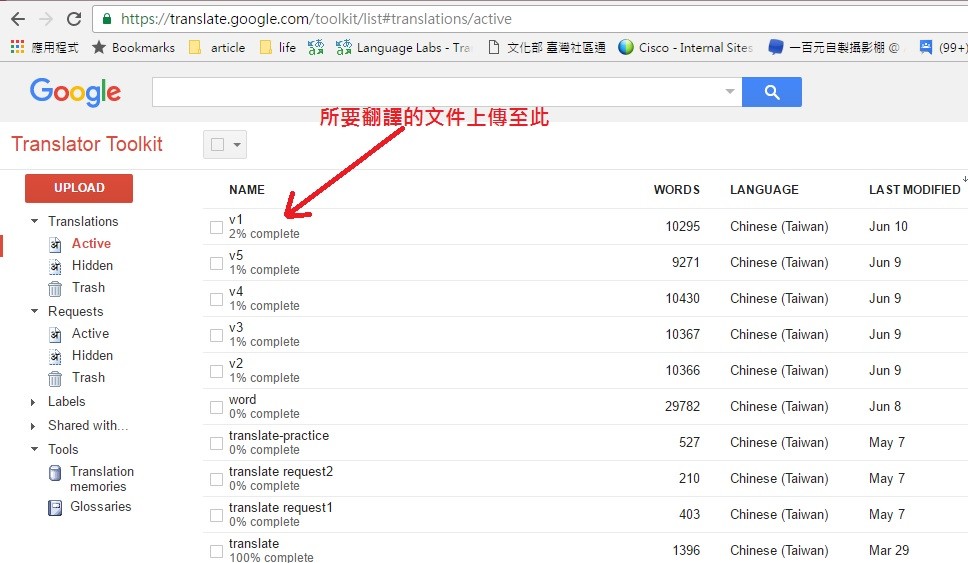968x563 pixels.
Task: Select Active under Translations
Action: [x=91, y=244]
